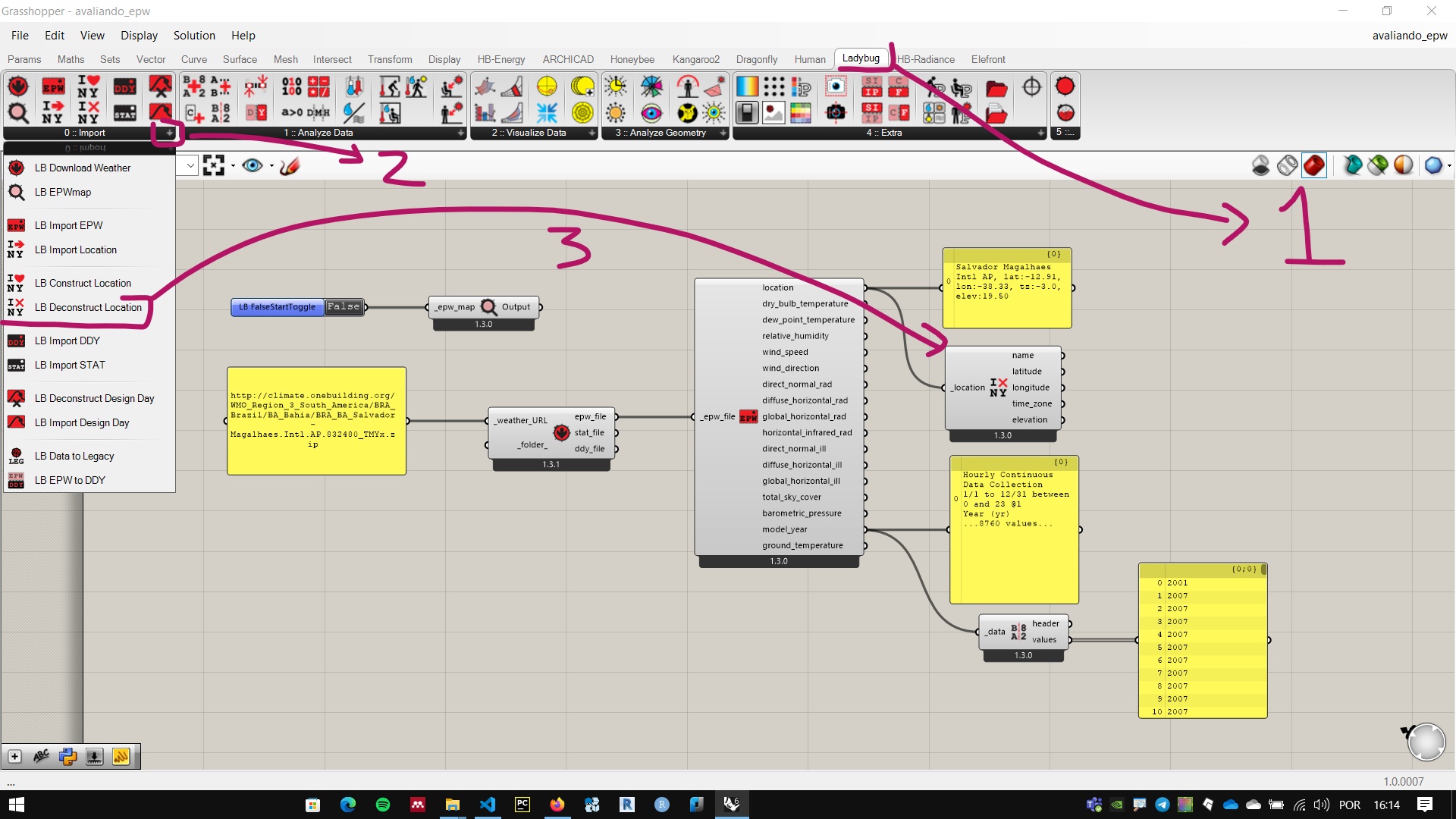The width and height of the screenshot is (1456, 819).
Task: Switch to the HB-Radiance tab
Action: point(925,59)
